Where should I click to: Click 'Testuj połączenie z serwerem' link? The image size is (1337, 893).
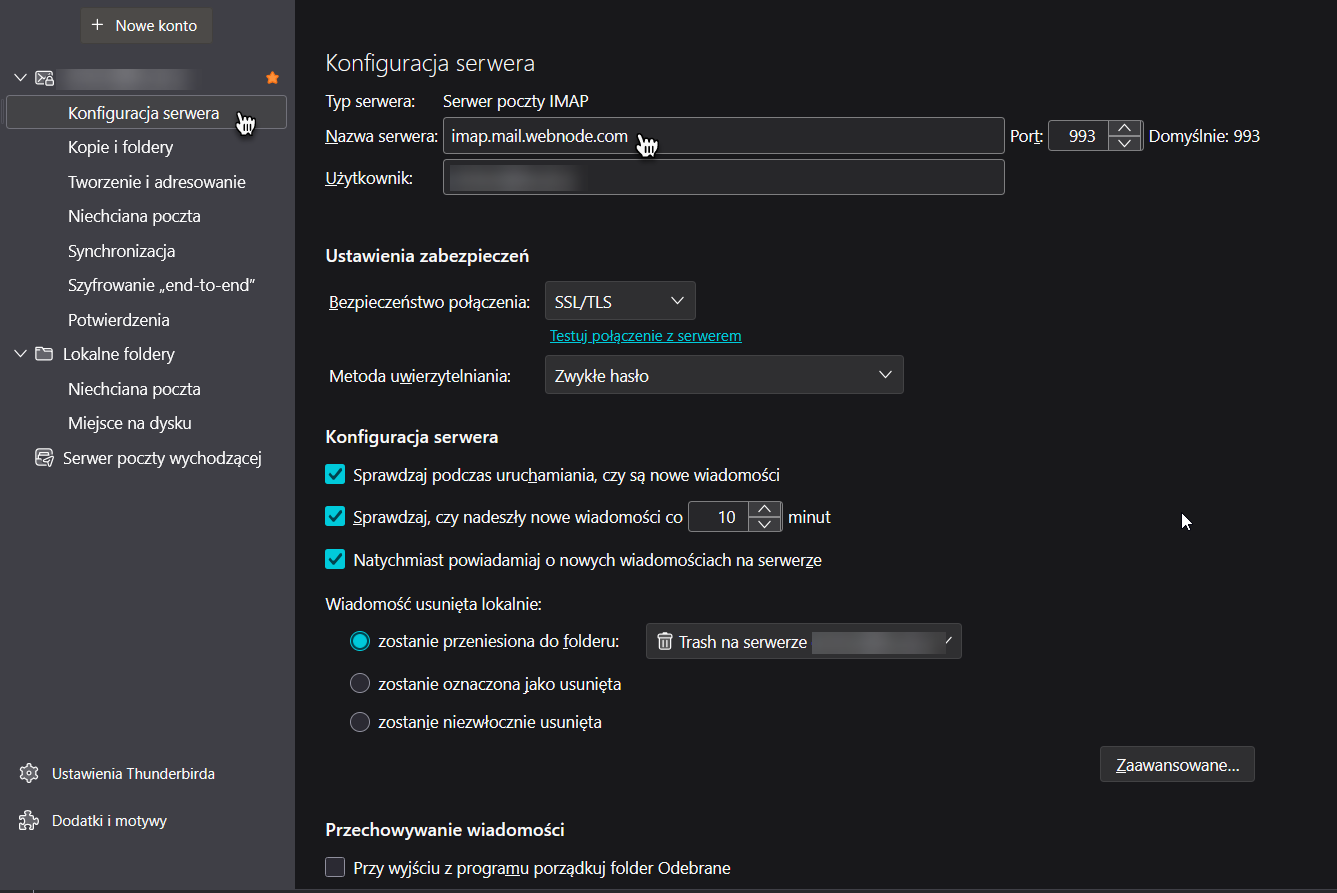click(646, 336)
